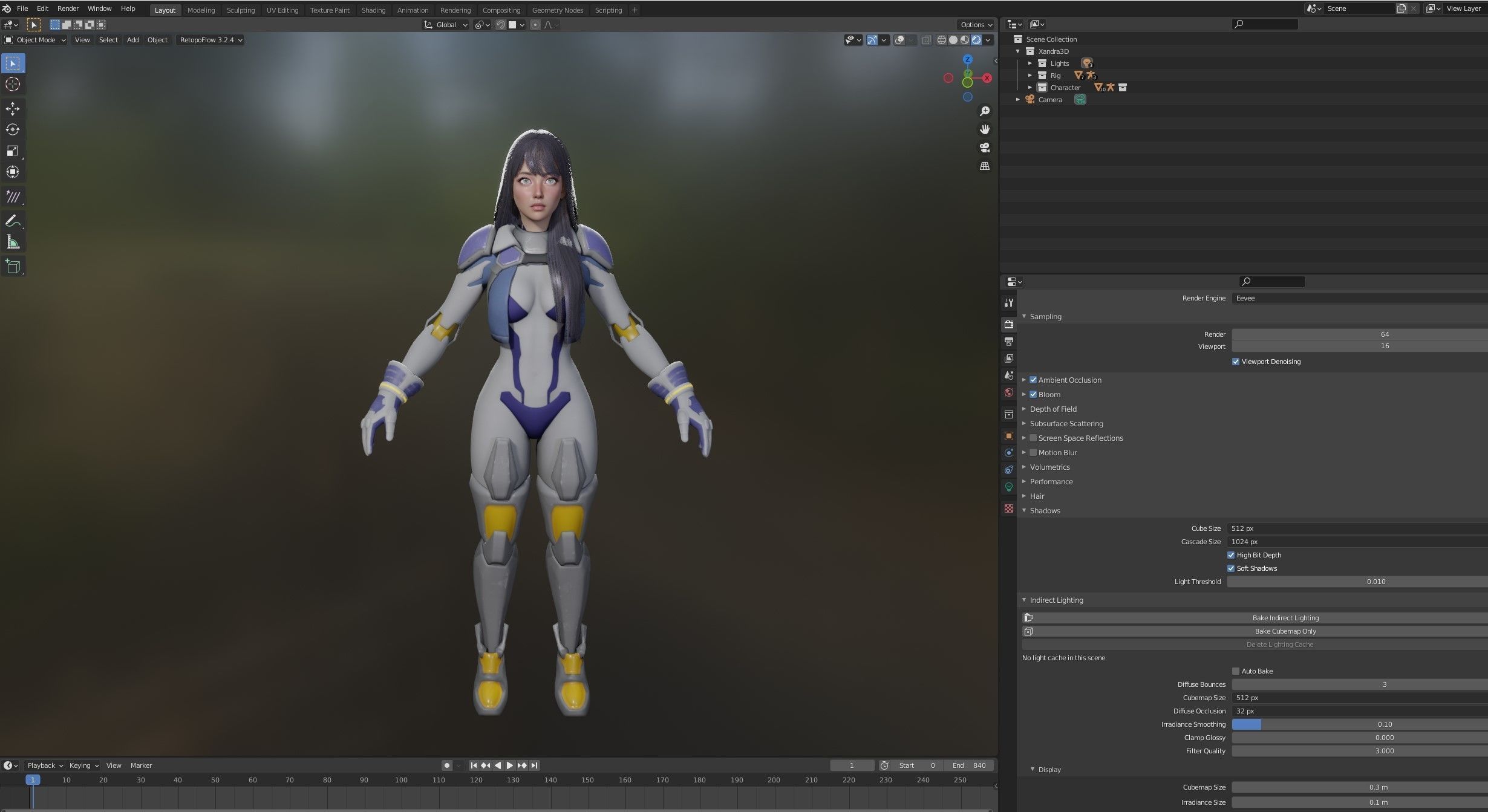Toggle the Soft Shadows checkbox

click(x=1231, y=568)
